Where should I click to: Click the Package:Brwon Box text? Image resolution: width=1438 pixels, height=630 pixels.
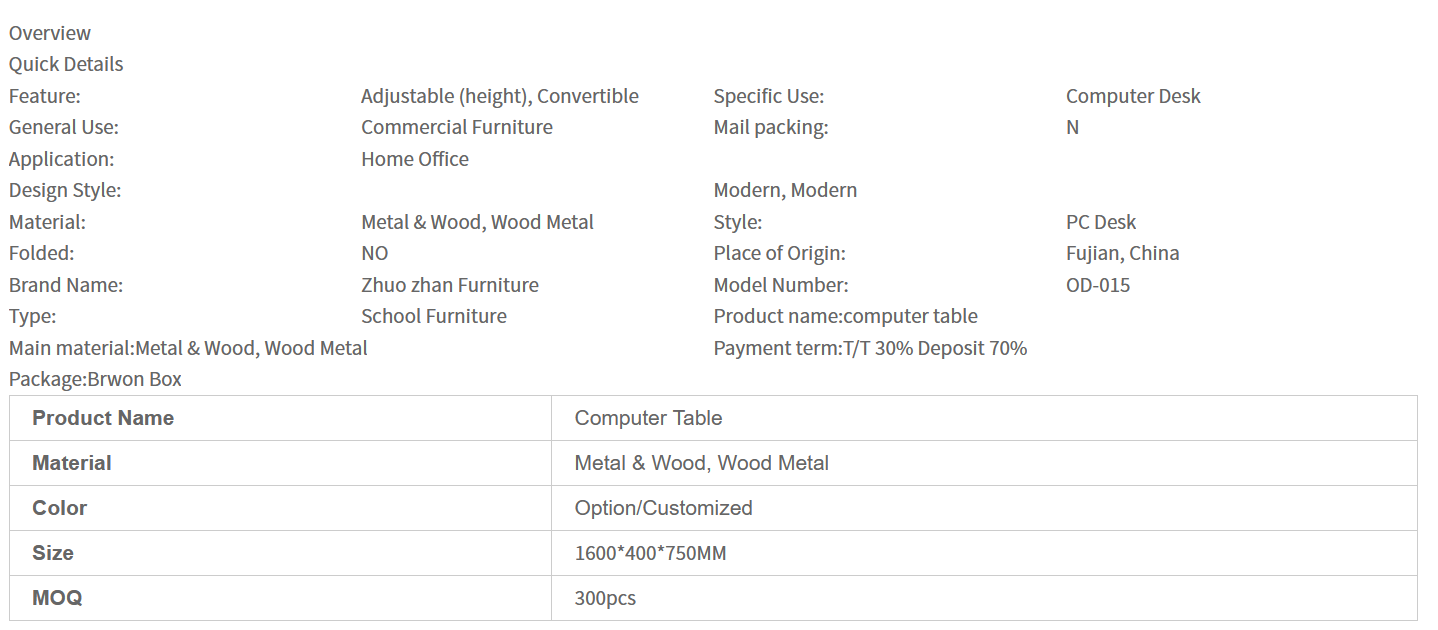tap(95, 379)
